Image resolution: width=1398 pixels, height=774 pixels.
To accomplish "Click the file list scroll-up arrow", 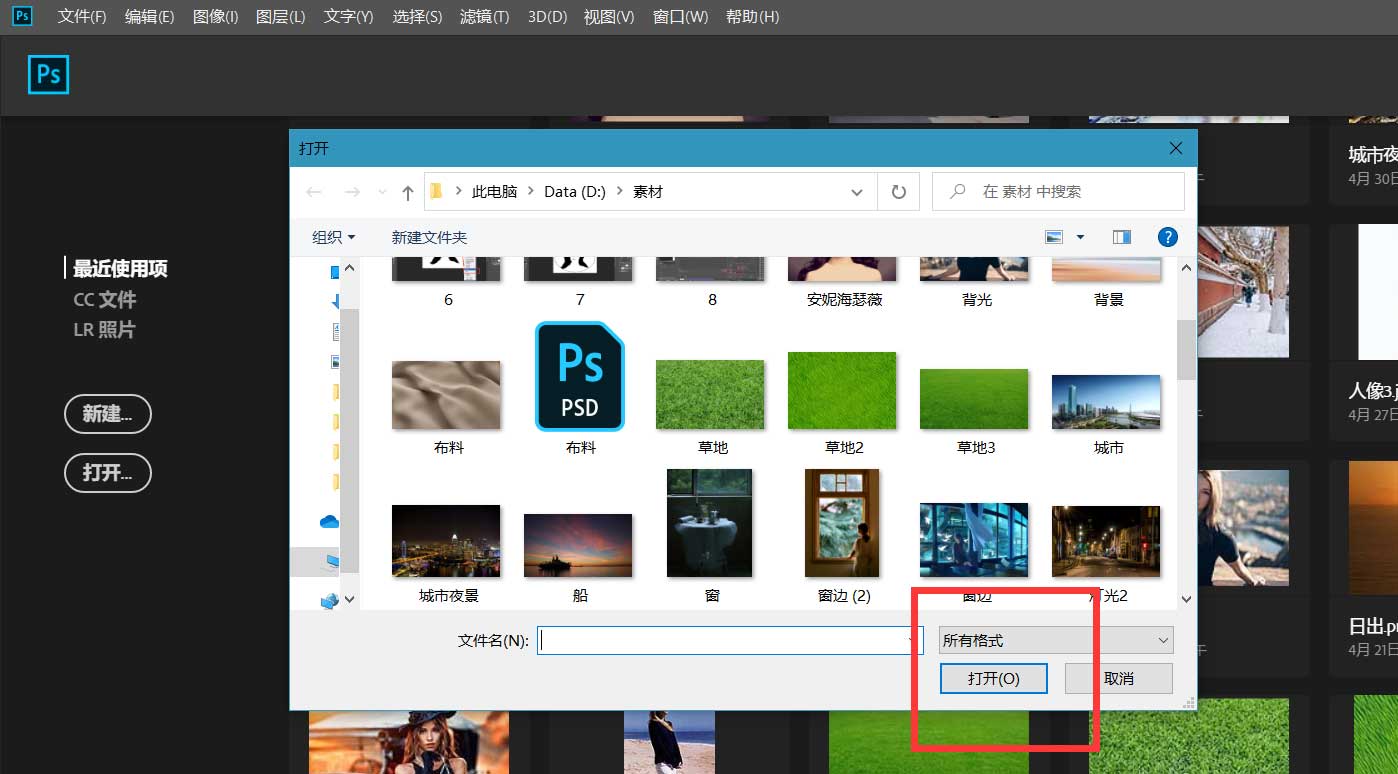I will point(1187,268).
